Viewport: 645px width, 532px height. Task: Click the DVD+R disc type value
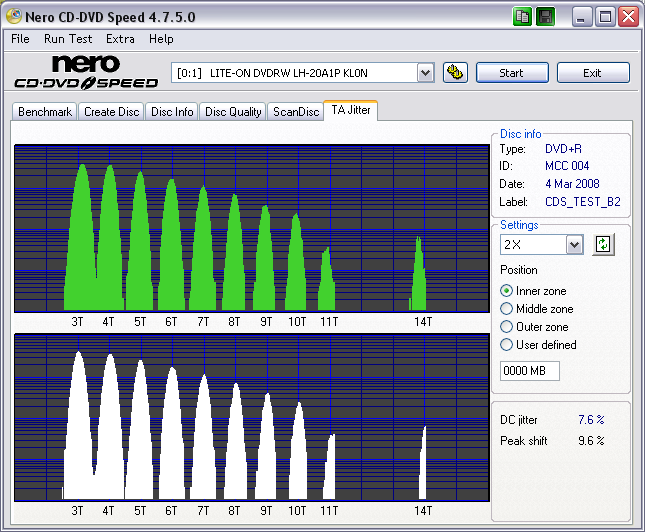point(563,149)
